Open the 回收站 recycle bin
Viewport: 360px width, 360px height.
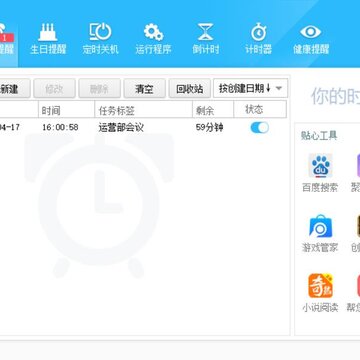189,88
